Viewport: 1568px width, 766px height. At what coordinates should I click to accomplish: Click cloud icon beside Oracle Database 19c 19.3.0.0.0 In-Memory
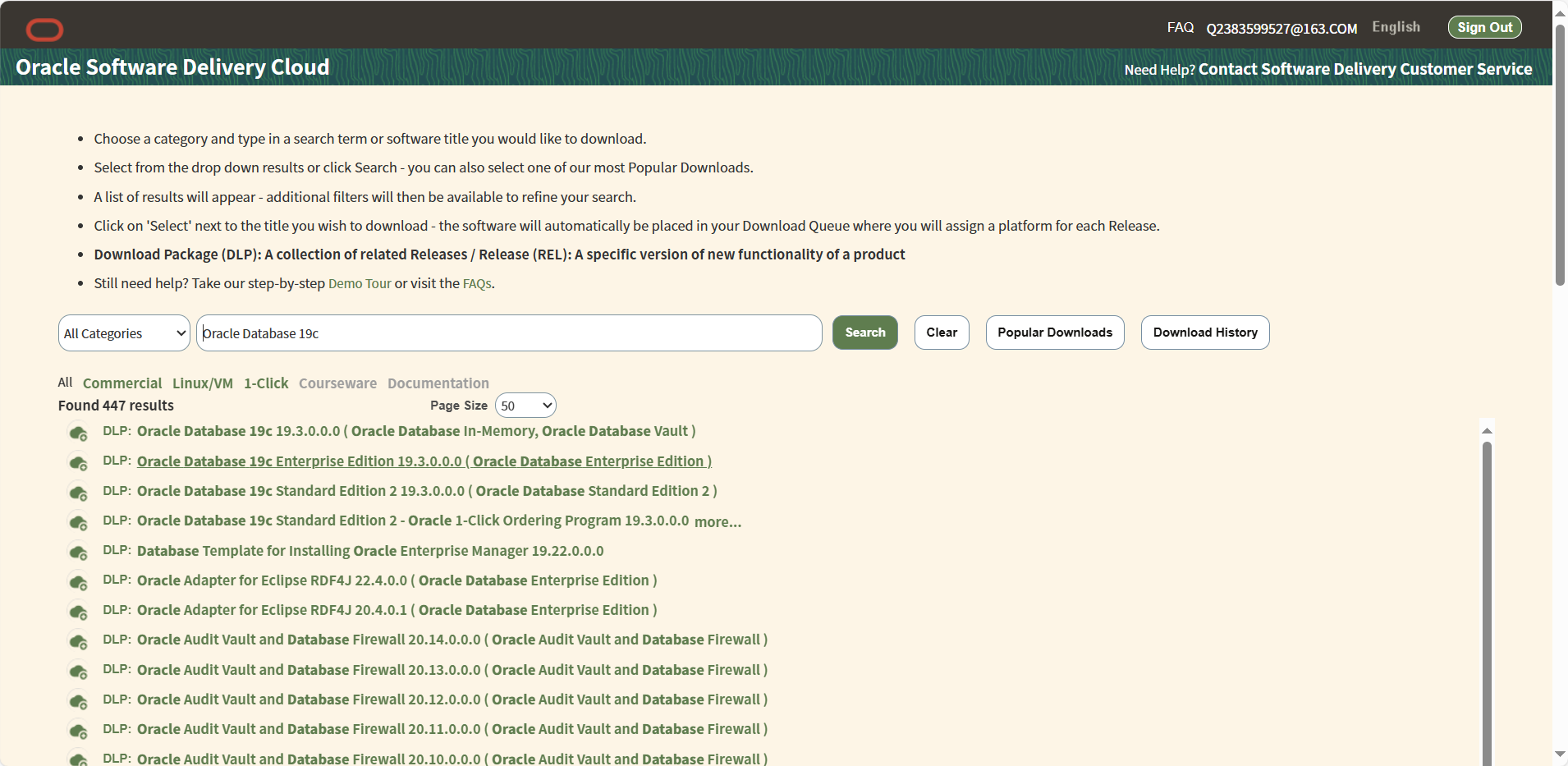point(78,432)
